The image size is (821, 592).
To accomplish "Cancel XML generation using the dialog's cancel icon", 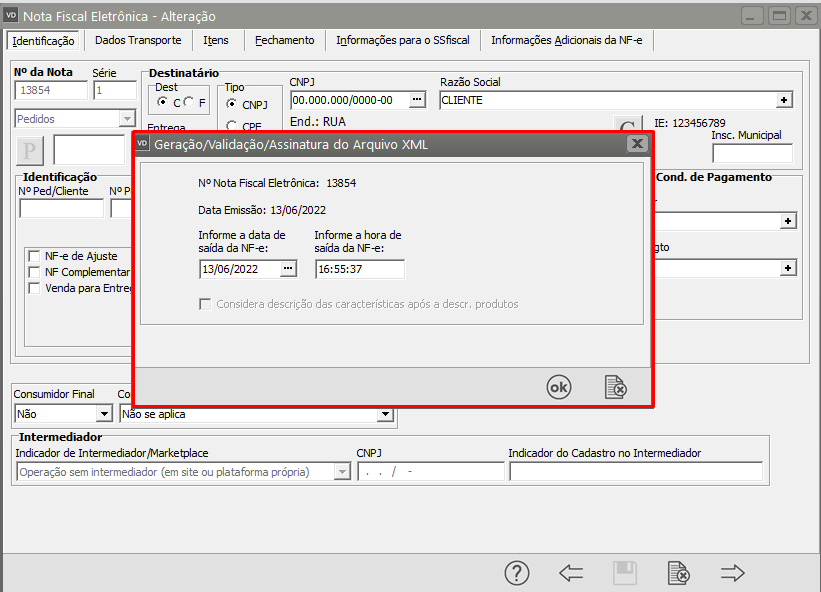I will tap(615, 388).
